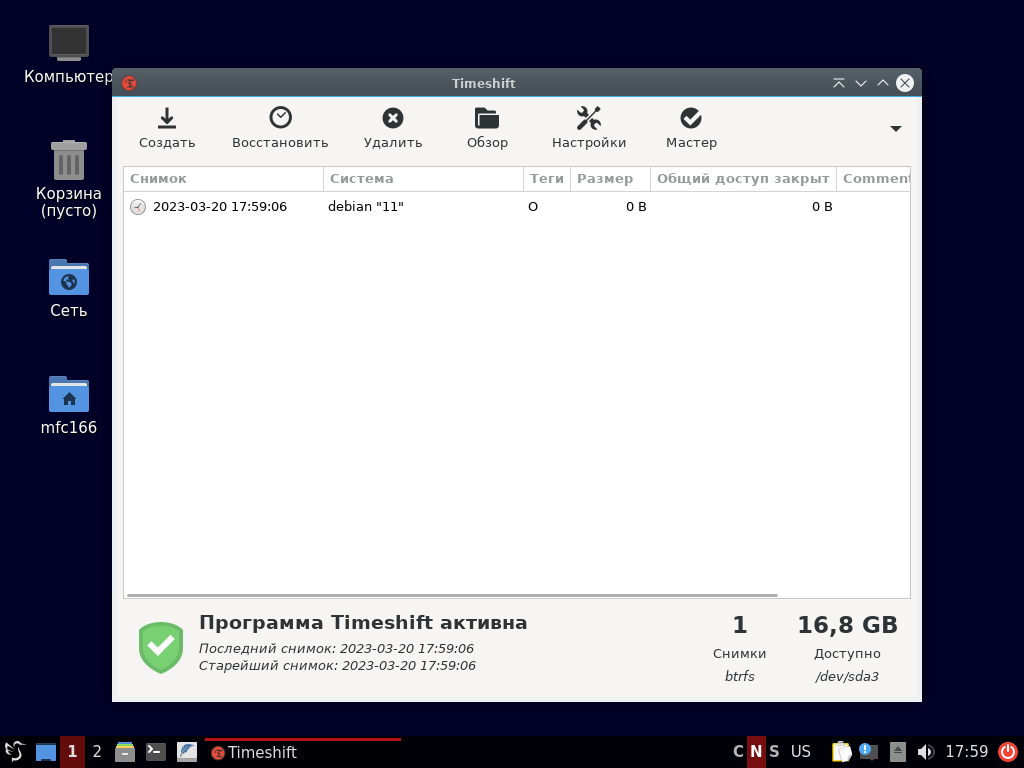Click the btrfs label in status area

pyautogui.click(x=739, y=677)
